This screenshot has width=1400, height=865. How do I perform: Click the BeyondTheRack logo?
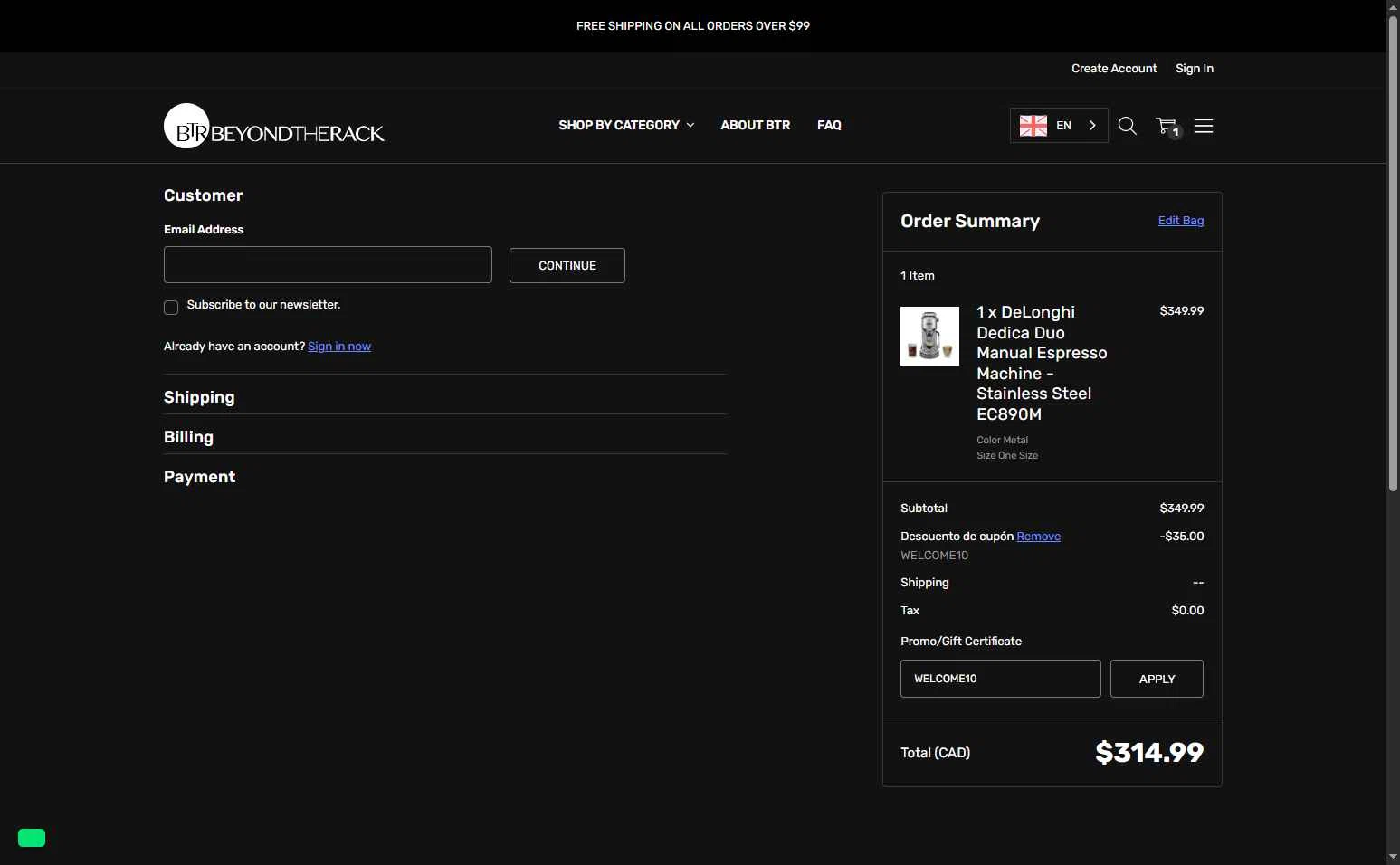[x=274, y=126]
